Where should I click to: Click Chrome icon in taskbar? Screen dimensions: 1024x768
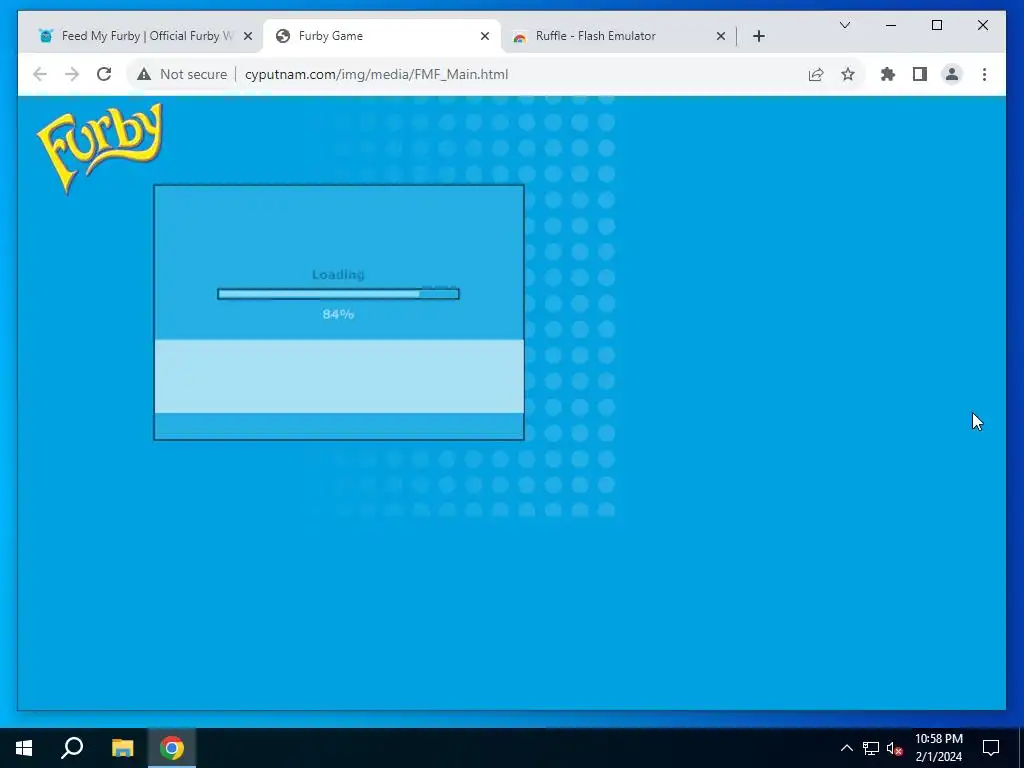coord(172,748)
